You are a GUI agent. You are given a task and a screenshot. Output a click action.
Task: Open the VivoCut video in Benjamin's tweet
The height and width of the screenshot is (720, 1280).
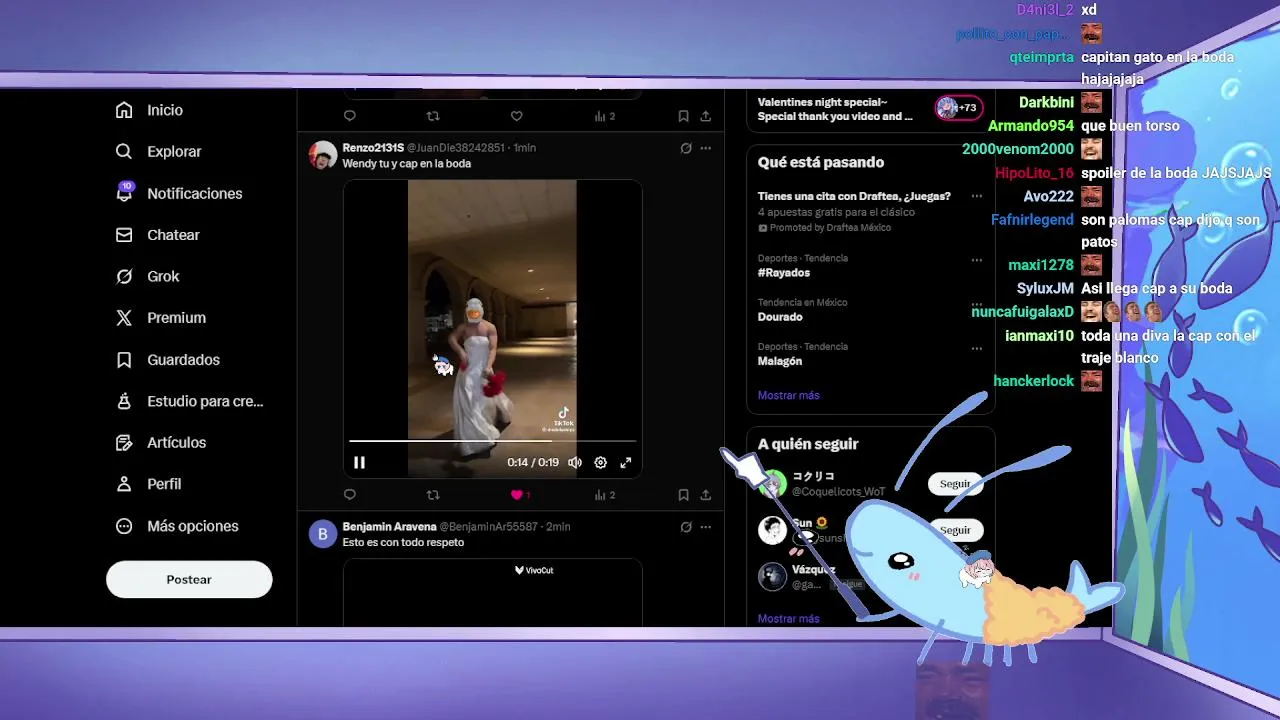(x=492, y=592)
